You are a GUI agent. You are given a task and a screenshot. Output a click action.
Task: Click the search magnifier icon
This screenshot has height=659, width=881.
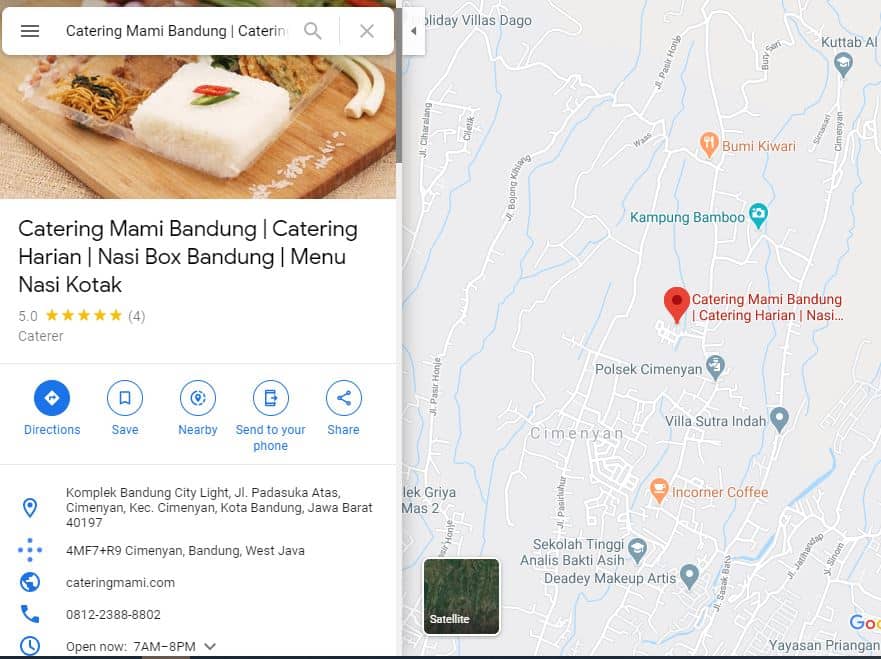[313, 31]
